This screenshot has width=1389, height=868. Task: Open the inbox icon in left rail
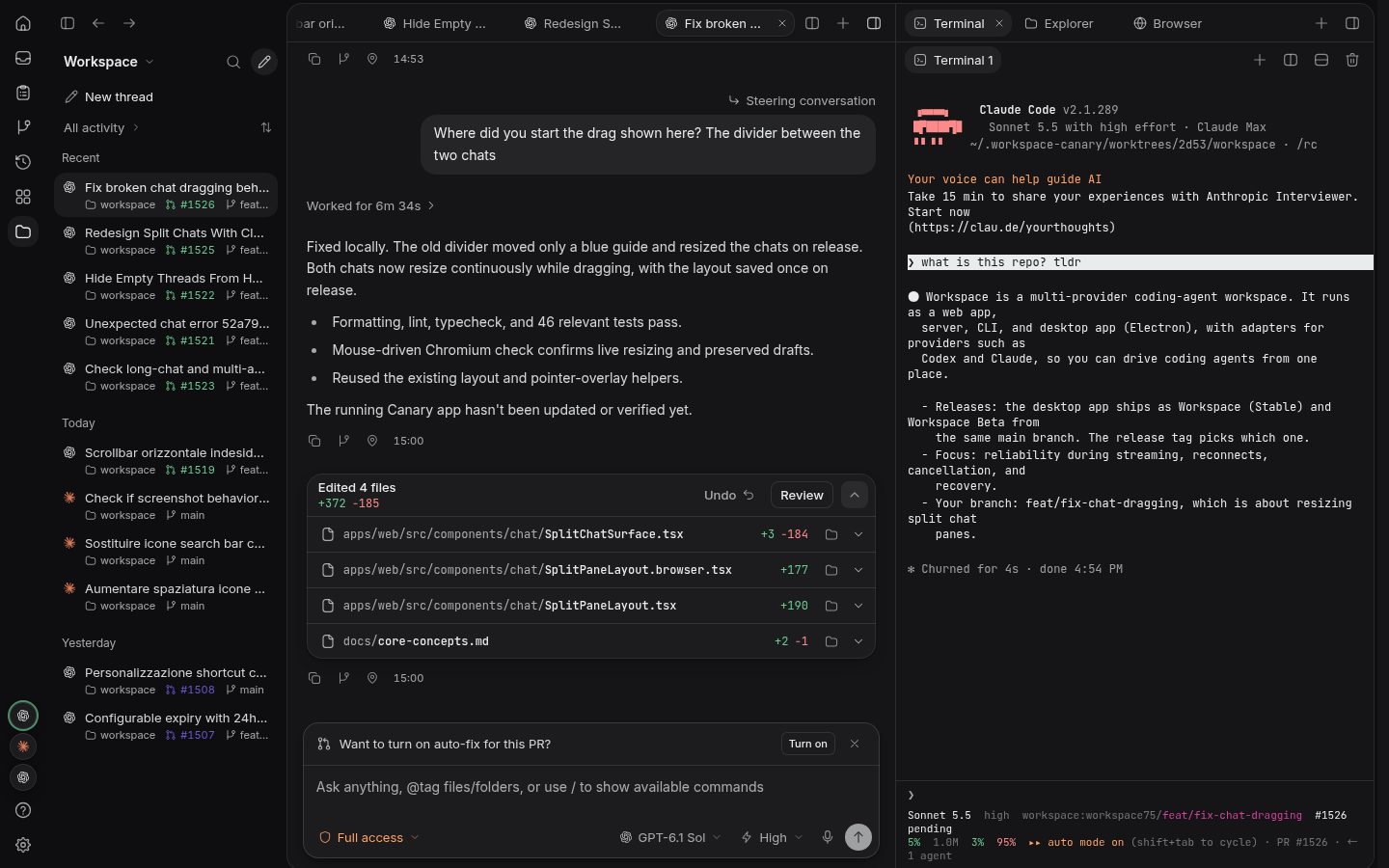[23, 58]
